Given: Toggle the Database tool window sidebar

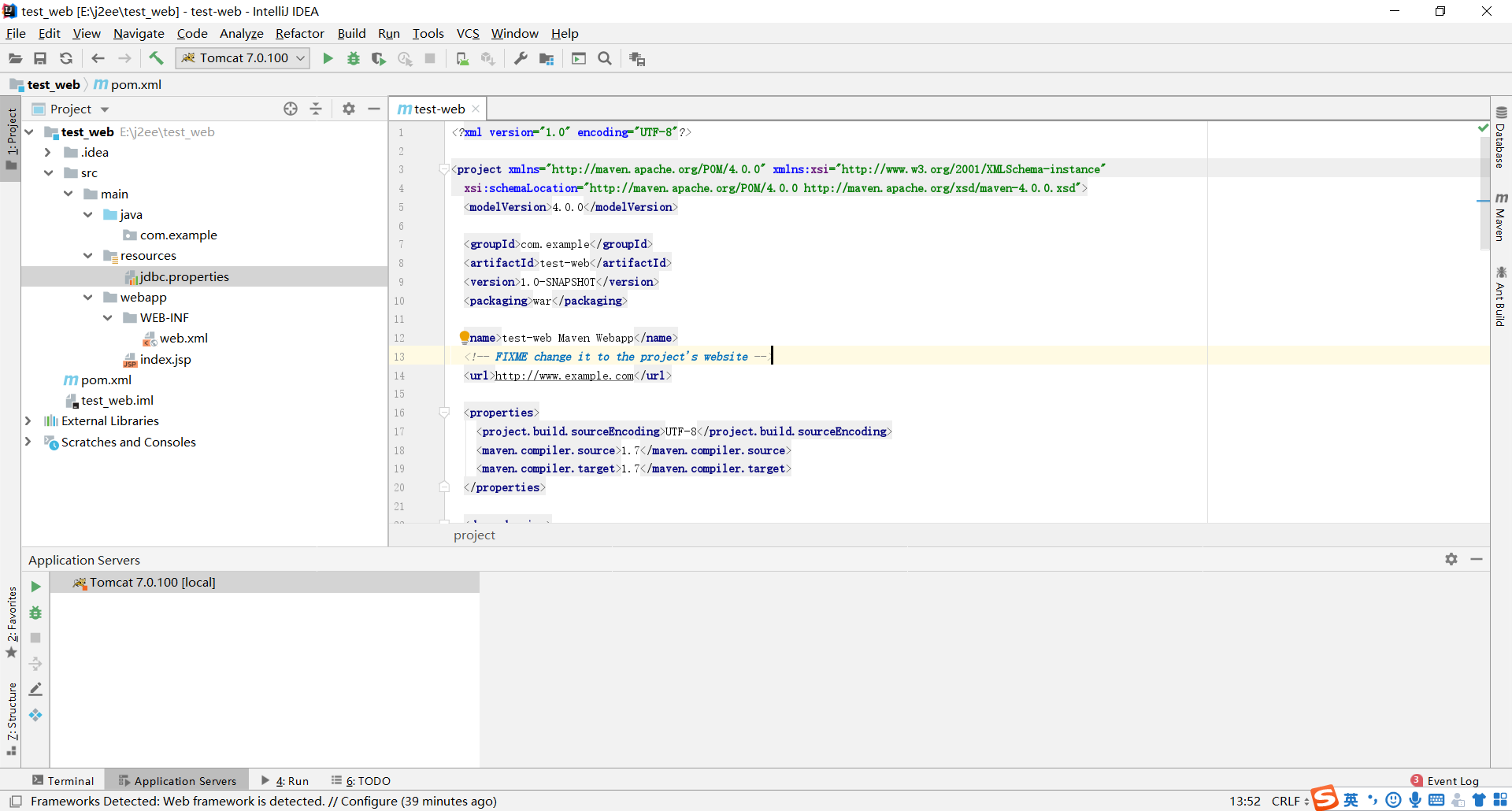Looking at the screenshot, I should (x=1501, y=139).
